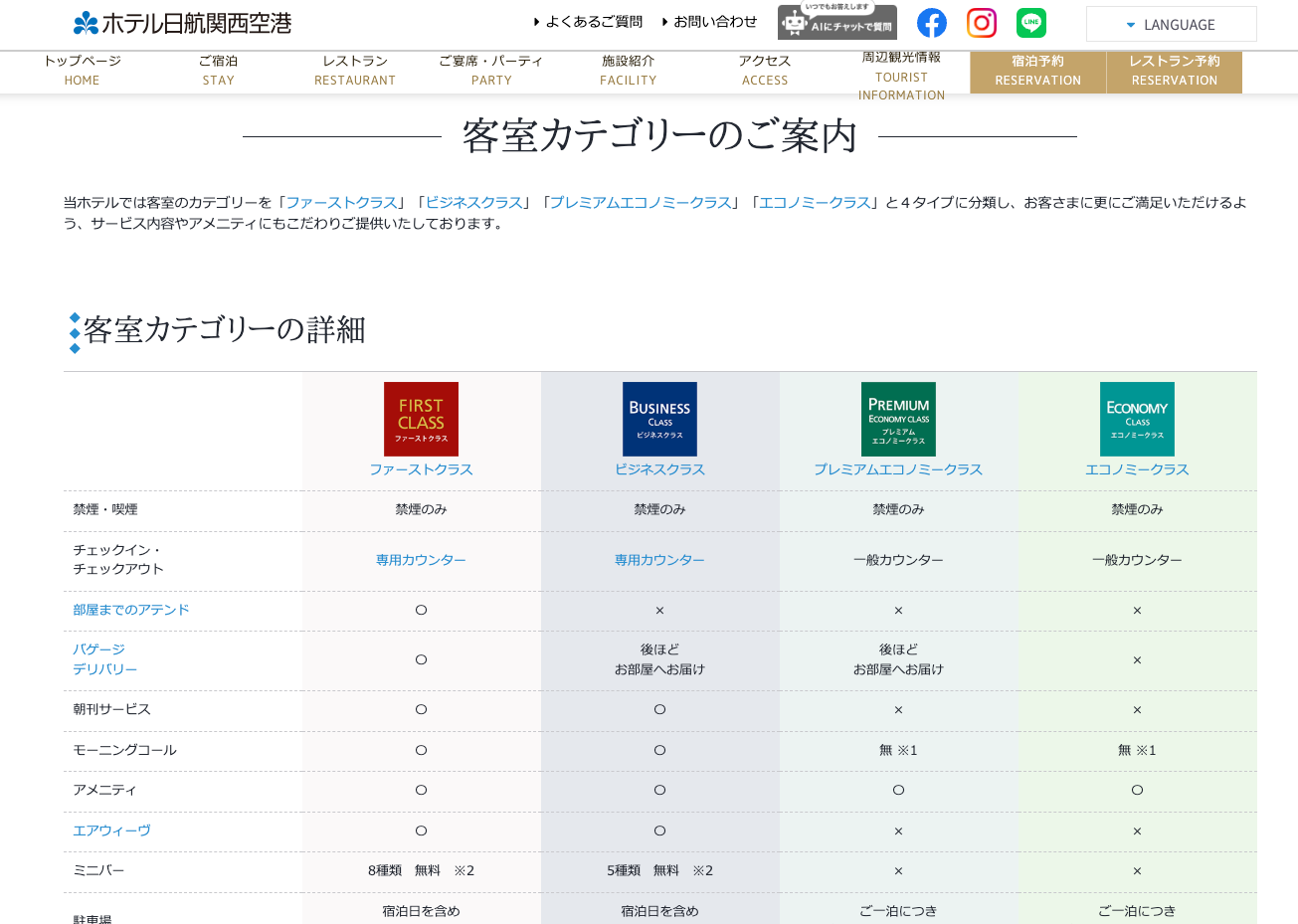This screenshot has height=924, width=1298.
Task: Click the レストラン予約 RESERVATION button
Action: [x=1174, y=71]
